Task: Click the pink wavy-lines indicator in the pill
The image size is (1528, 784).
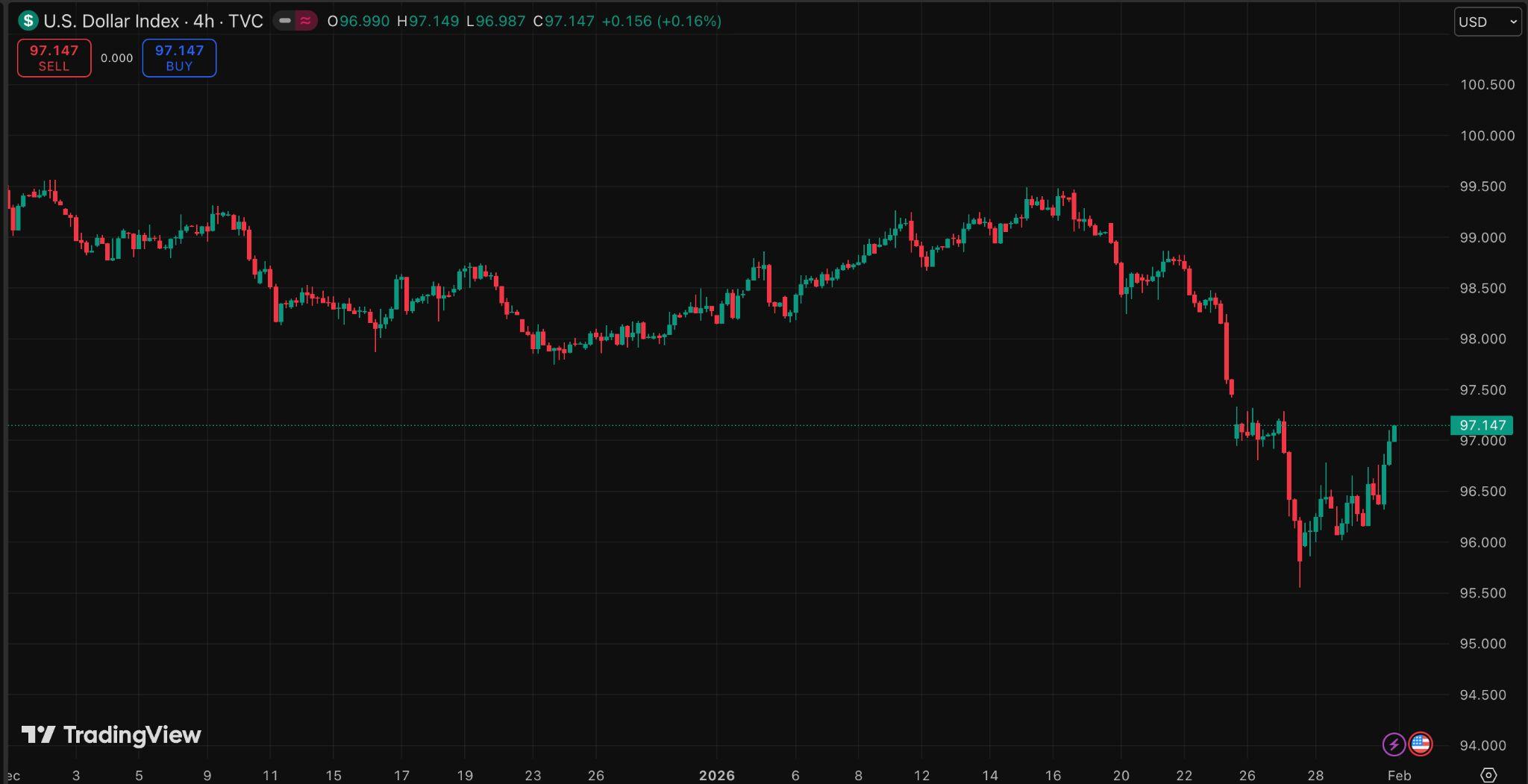Action: click(305, 21)
